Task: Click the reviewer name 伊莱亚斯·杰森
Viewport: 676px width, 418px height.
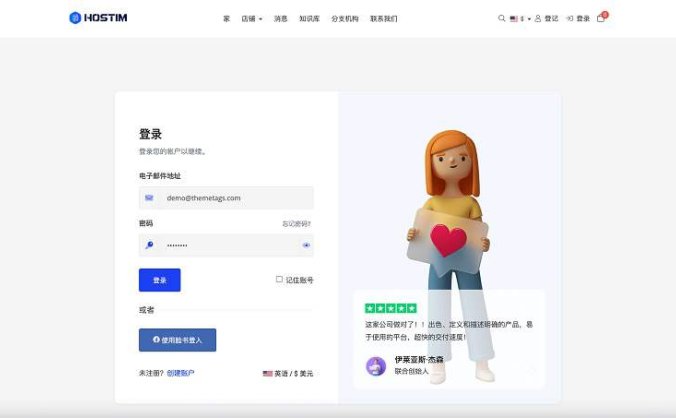Action: (x=419, y=359)
